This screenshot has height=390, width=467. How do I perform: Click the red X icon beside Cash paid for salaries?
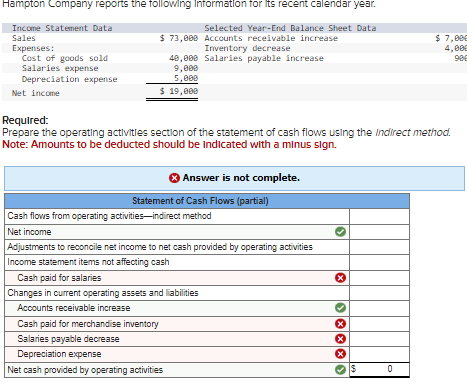340,278
